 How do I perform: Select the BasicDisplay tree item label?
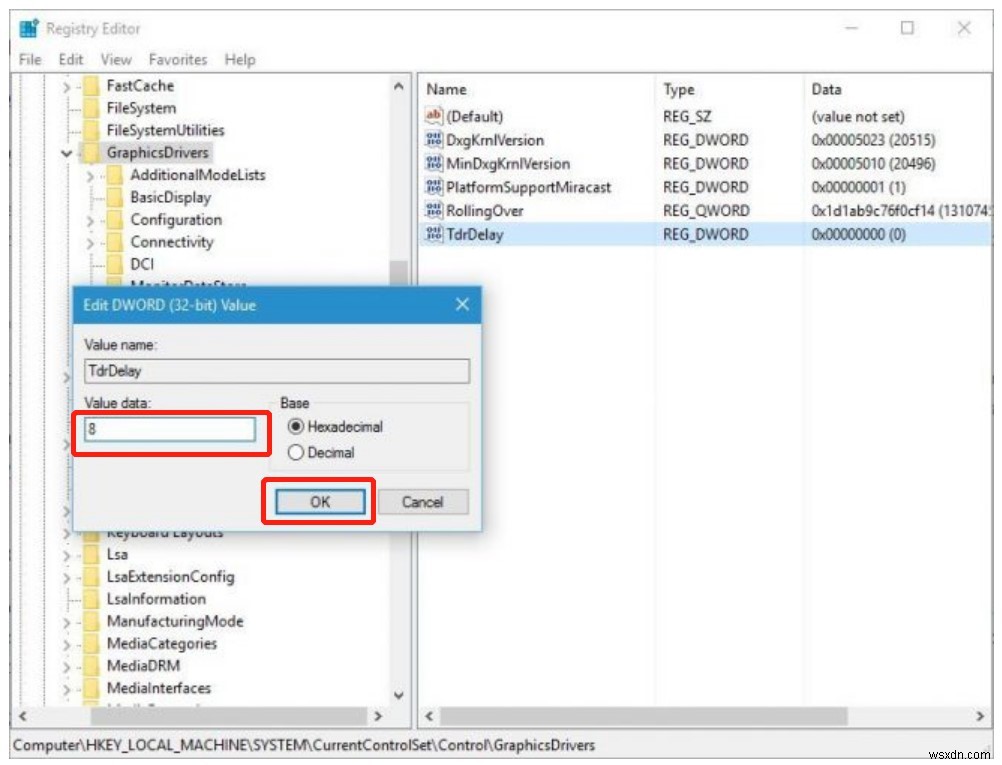(170, 197)
